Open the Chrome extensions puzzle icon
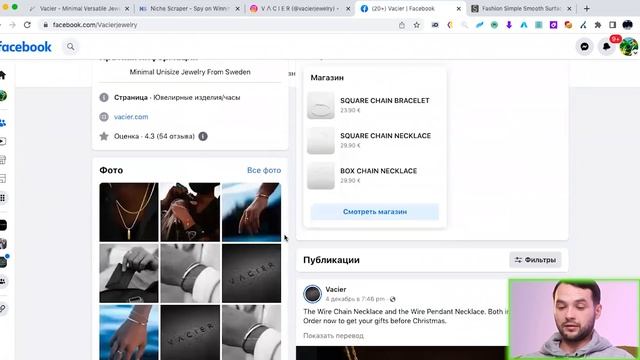This screenshot has height=360, width=640. click(x=598, y=25)
